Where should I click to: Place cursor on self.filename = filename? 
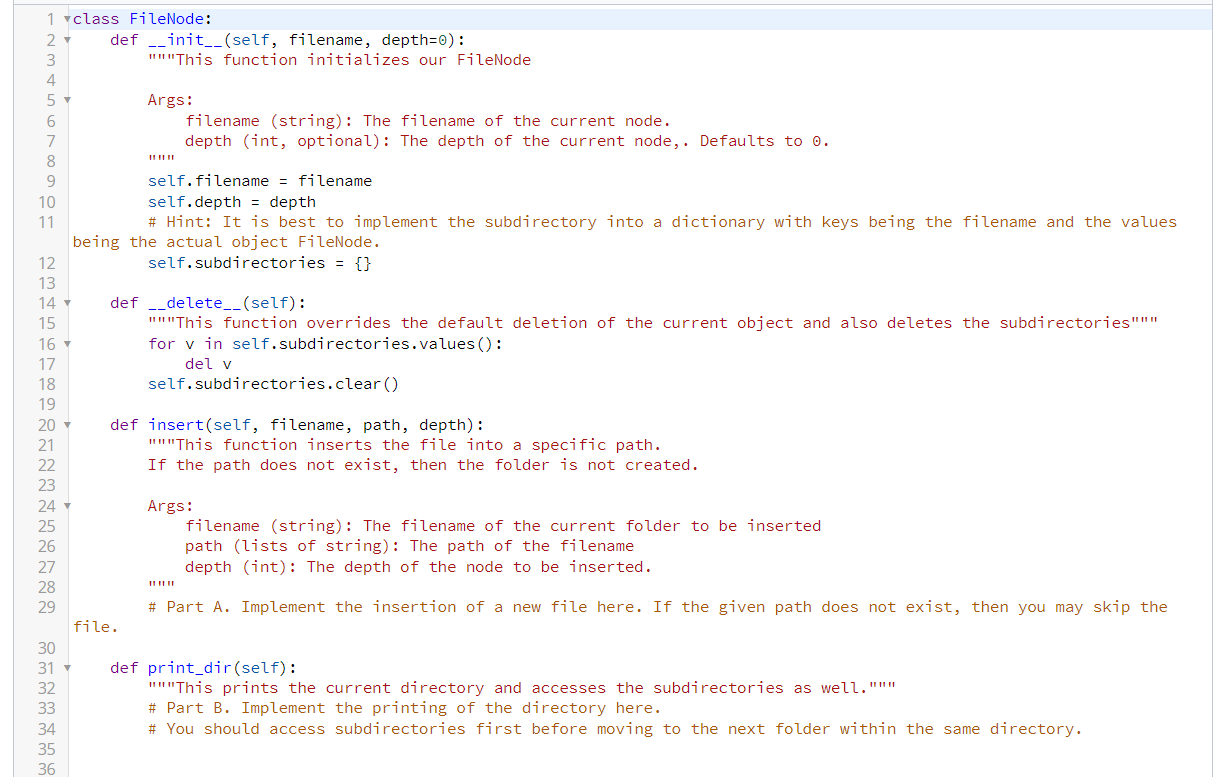256,180
